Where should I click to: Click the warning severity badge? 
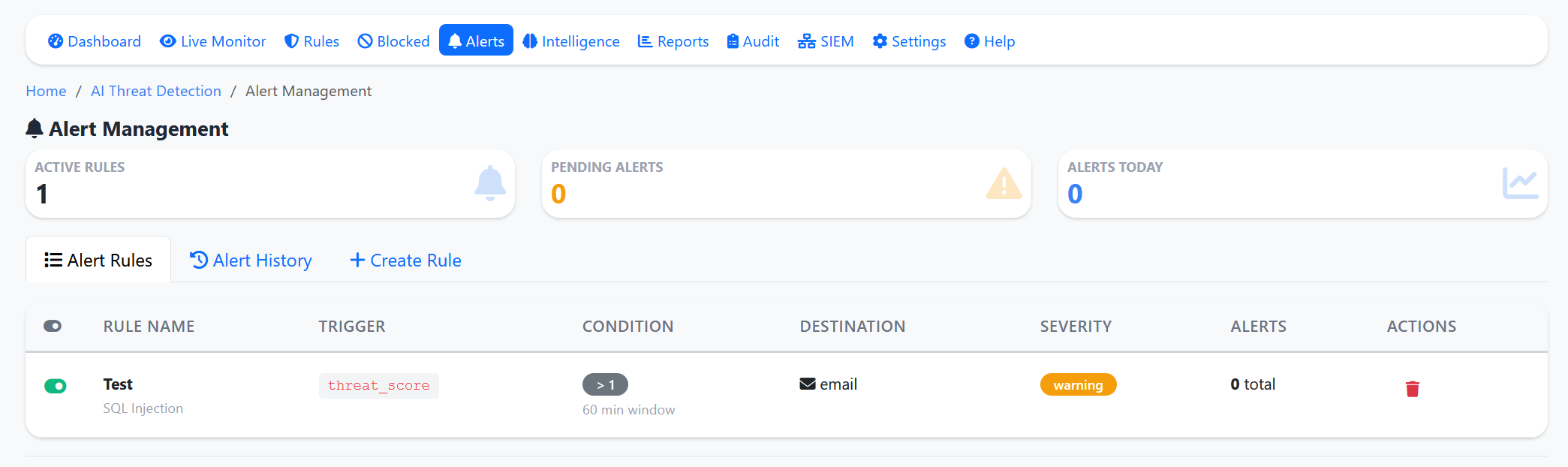click(x=1078, y=384)
